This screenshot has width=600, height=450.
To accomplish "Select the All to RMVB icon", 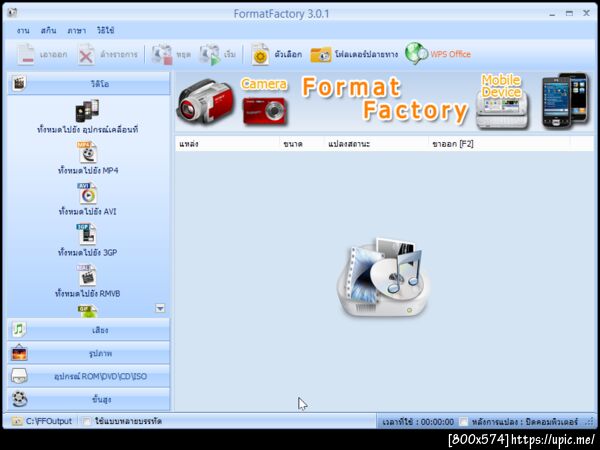I will [86, 275].
